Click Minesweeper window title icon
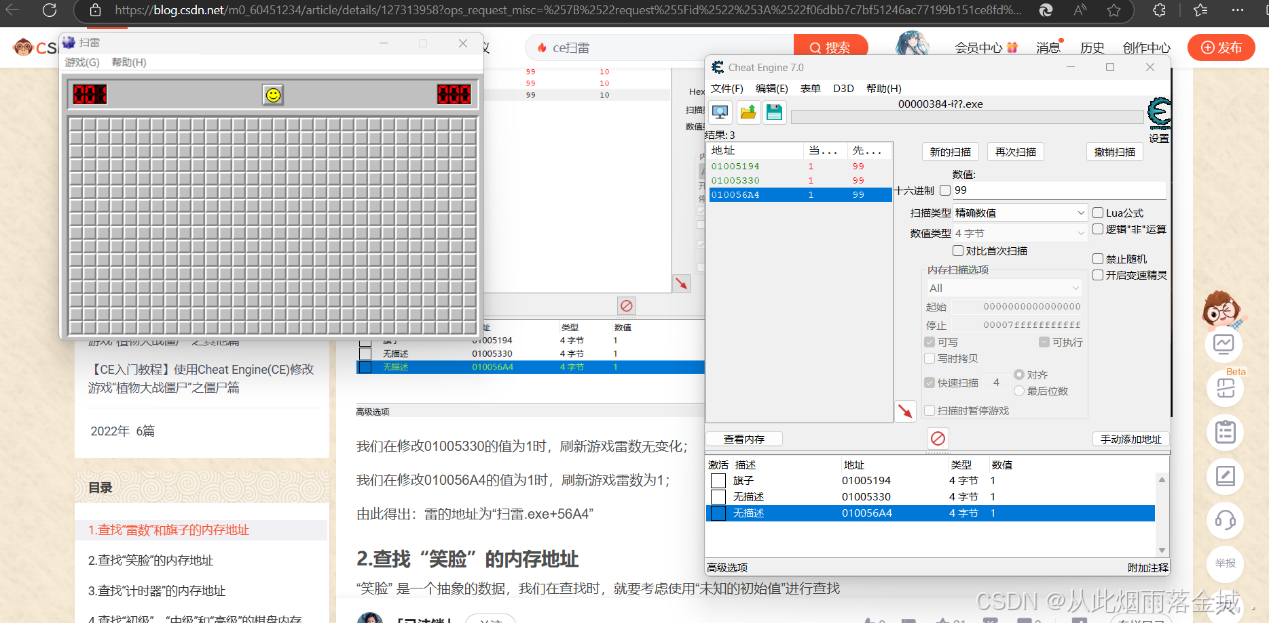 pyautogui.click(x=68, y=43)
